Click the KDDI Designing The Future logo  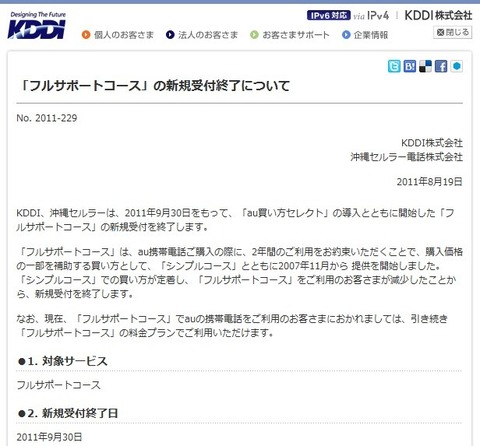[37, 25]
